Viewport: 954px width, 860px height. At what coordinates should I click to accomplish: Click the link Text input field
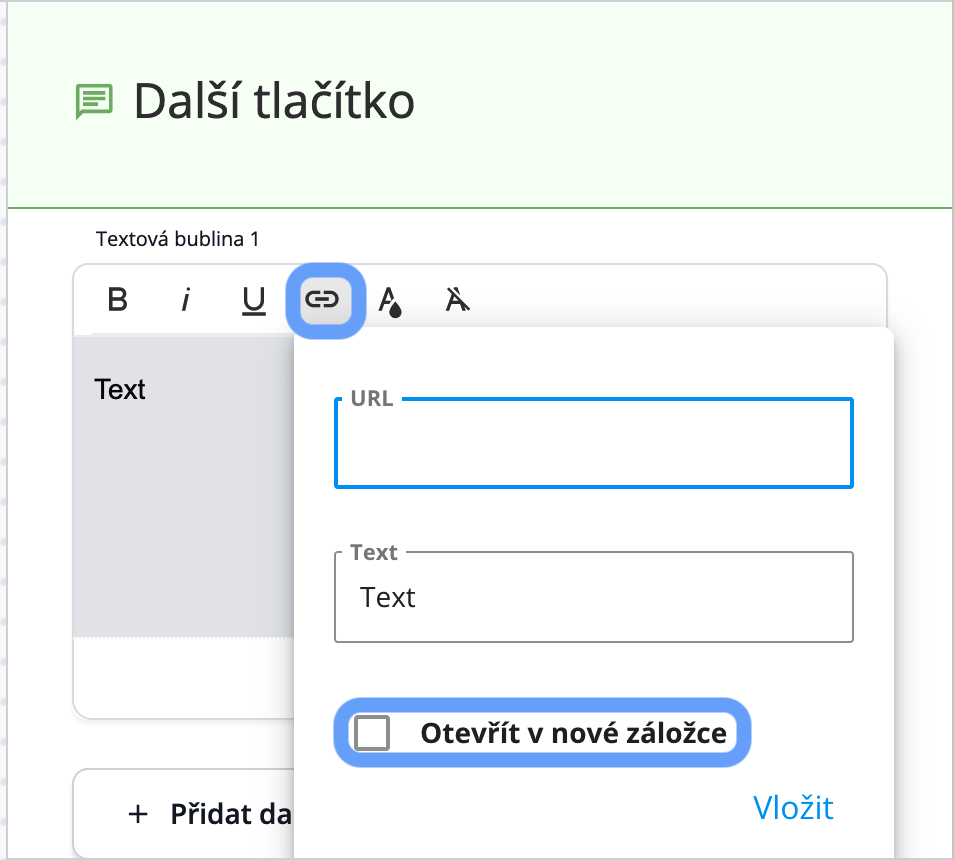594,597
